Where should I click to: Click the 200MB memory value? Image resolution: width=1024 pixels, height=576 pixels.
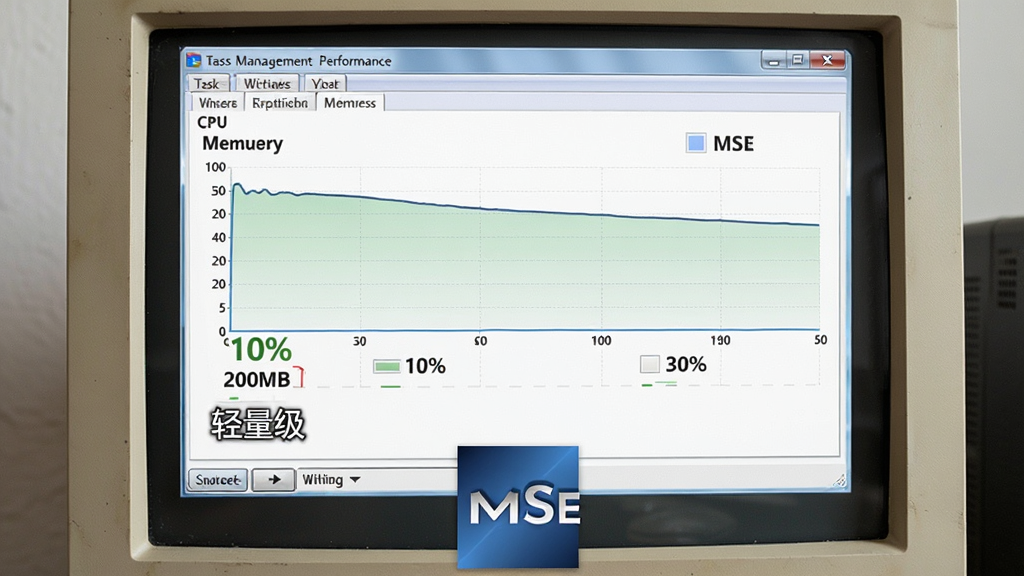(257, 379)
